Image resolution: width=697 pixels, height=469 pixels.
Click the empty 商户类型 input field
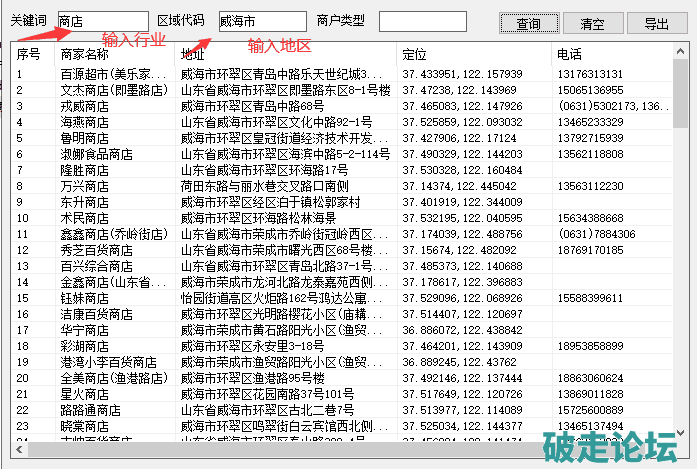coord(422,21)
